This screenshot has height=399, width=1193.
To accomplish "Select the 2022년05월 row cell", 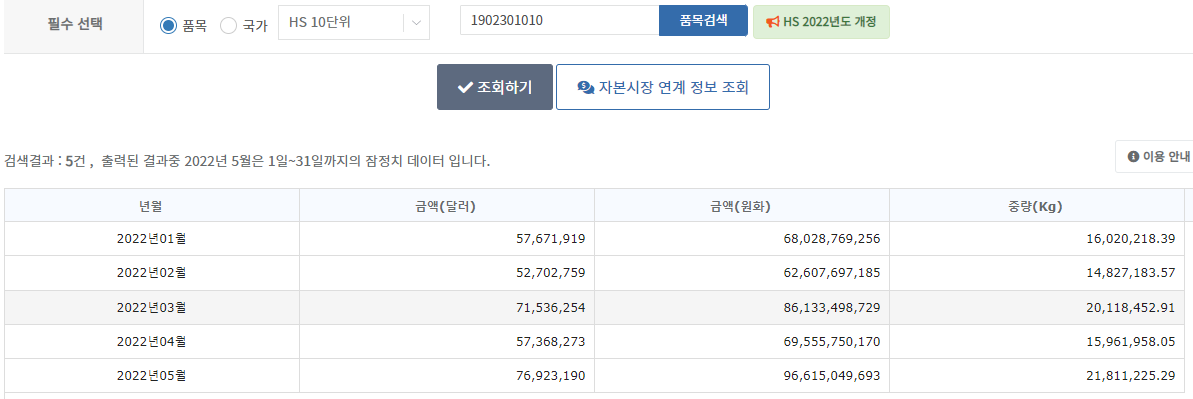I will point(151,376).
